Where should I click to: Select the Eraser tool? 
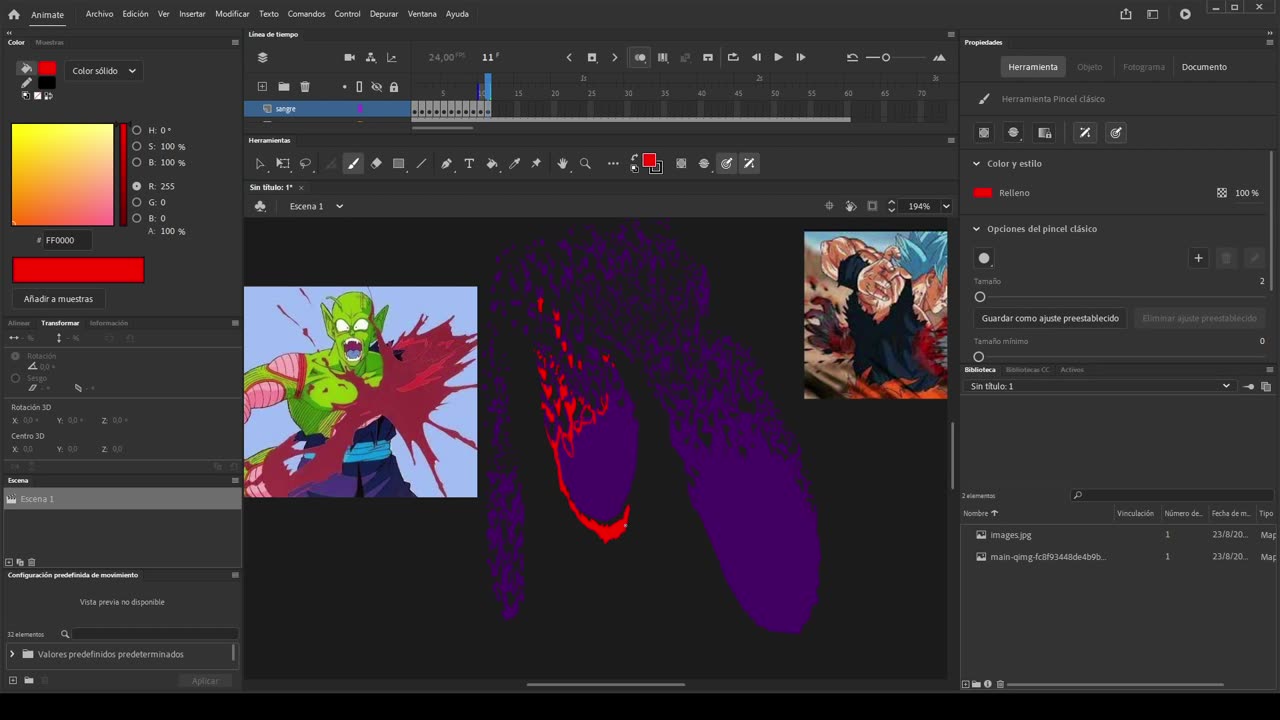click(376, 163)
